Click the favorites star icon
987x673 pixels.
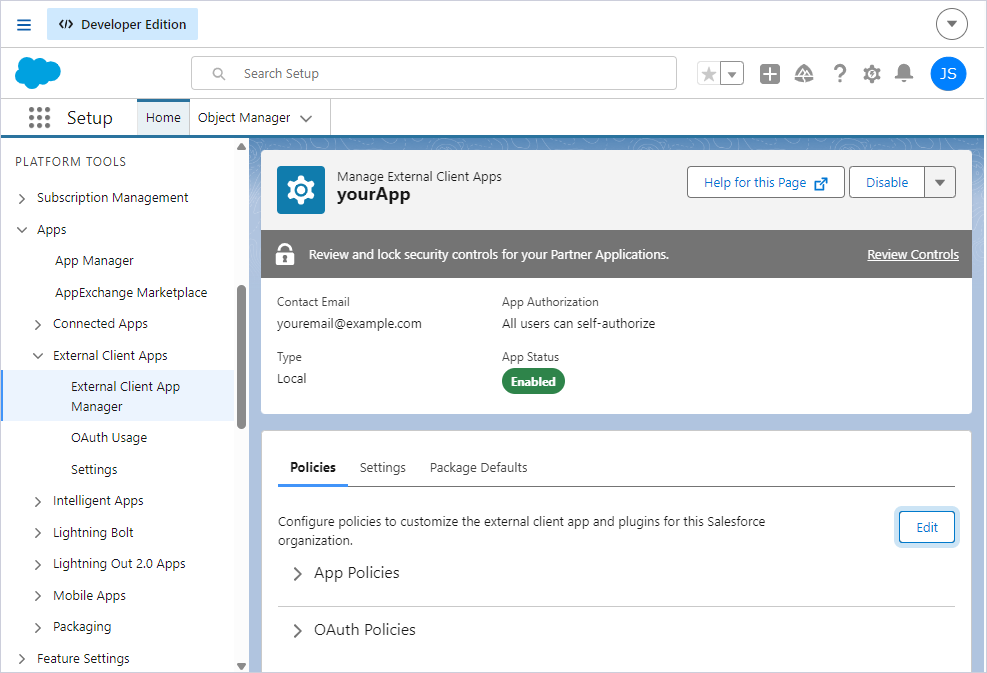click(709, 74)
